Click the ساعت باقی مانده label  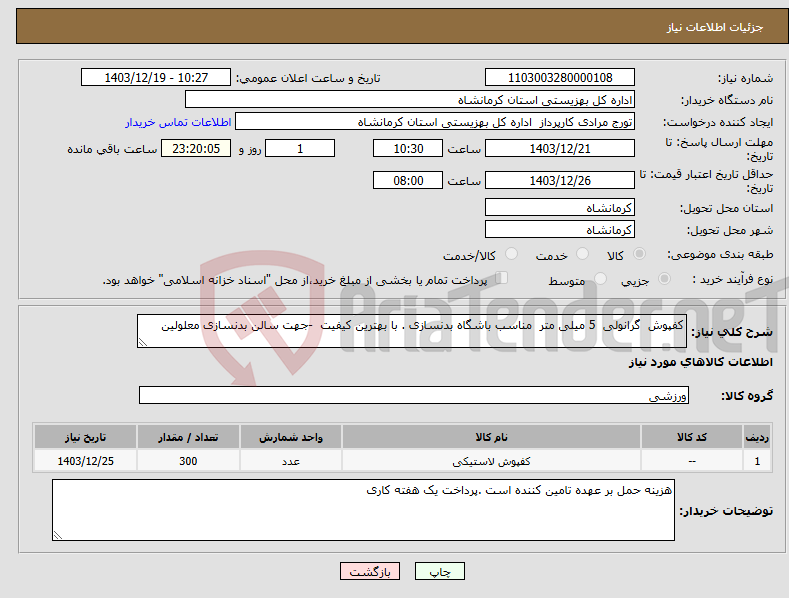click(x=112, y=149)
